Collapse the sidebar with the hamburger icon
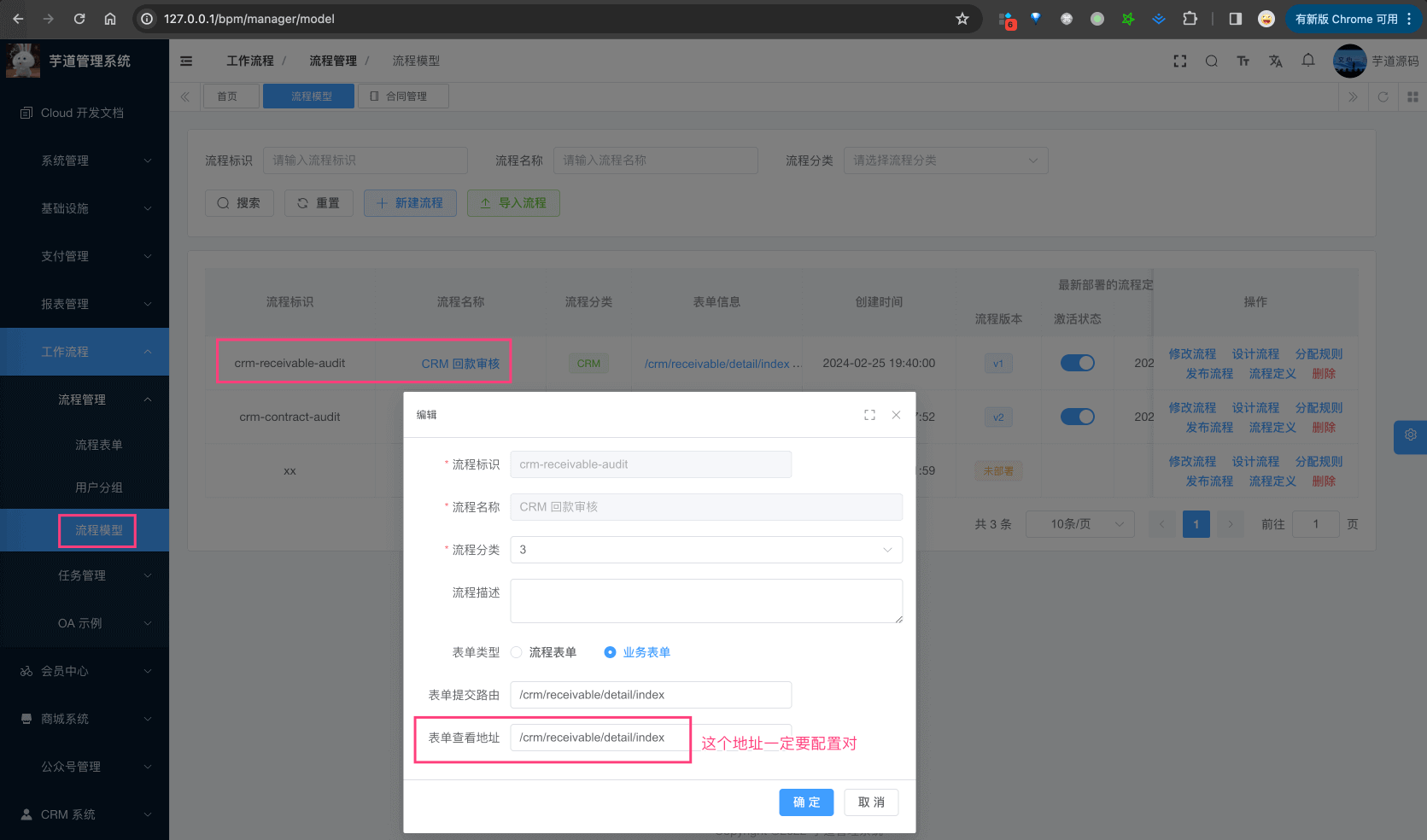Viewport: 1427px width, 840px height. pos(186,61)
